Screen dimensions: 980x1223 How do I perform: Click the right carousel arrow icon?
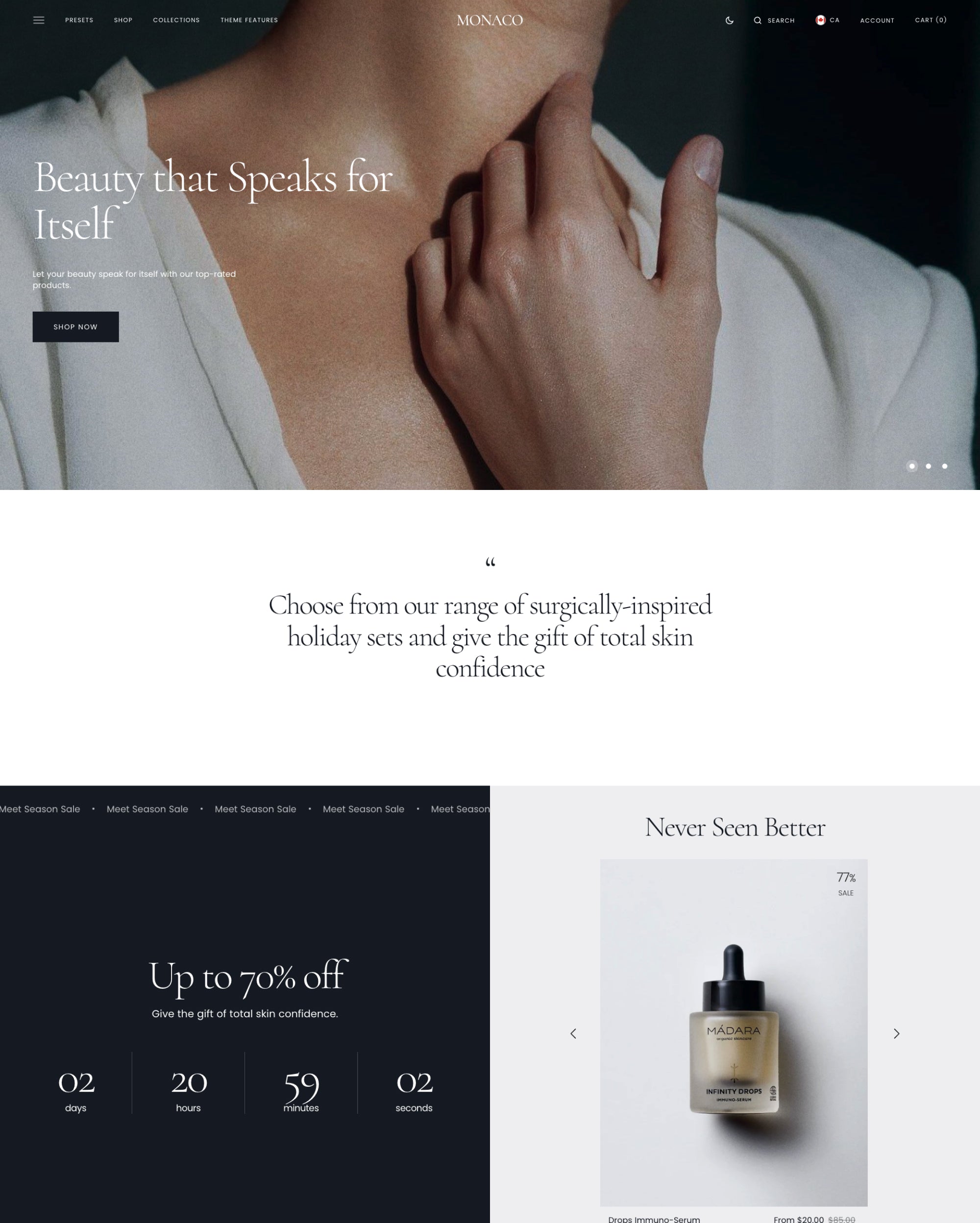coord(896,1033)
